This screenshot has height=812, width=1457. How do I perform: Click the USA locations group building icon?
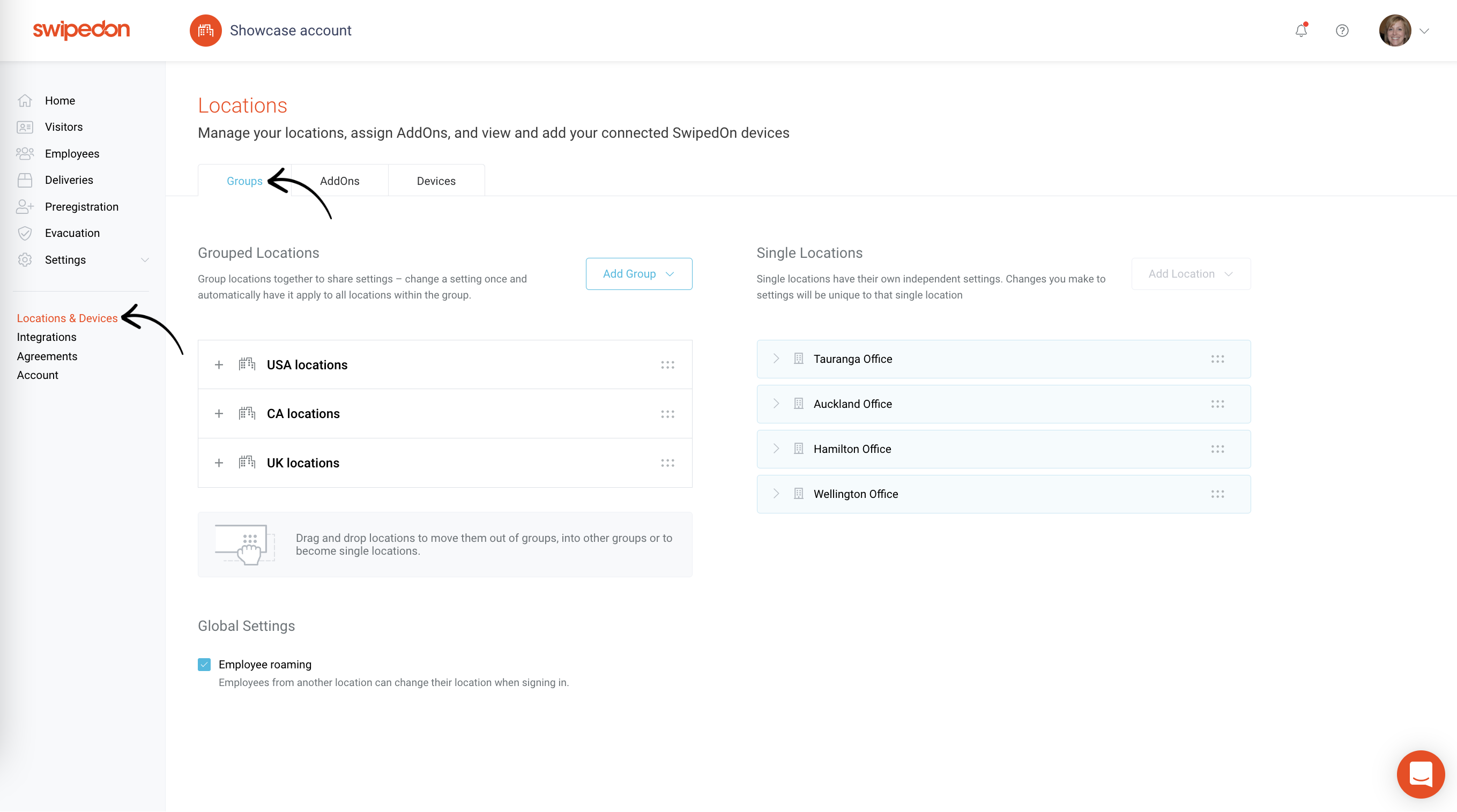(247, 364)
